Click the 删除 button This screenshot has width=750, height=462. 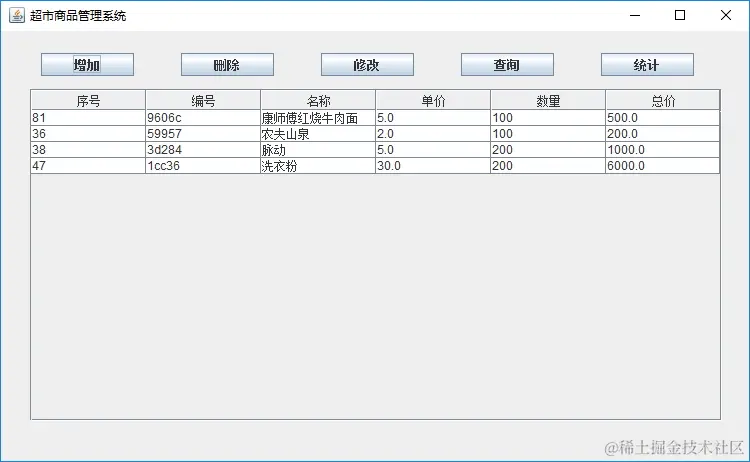point(227,65)
